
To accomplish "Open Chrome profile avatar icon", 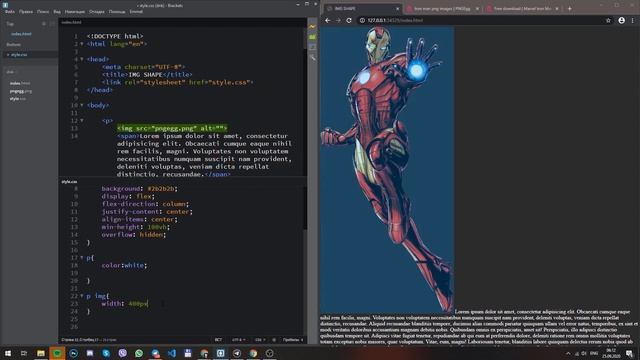I will 621,20.
